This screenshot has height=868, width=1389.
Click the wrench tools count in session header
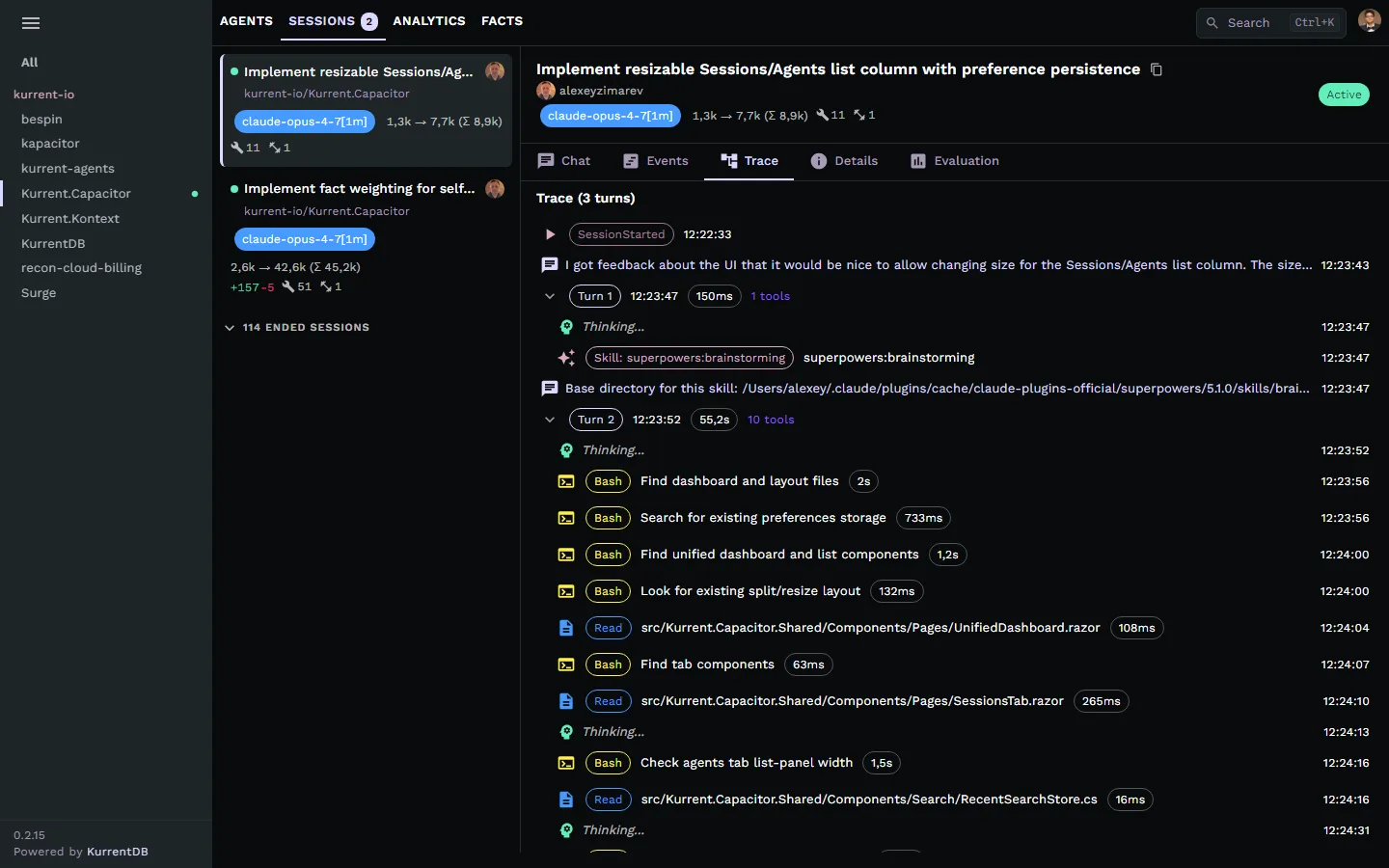click(831, 115)
